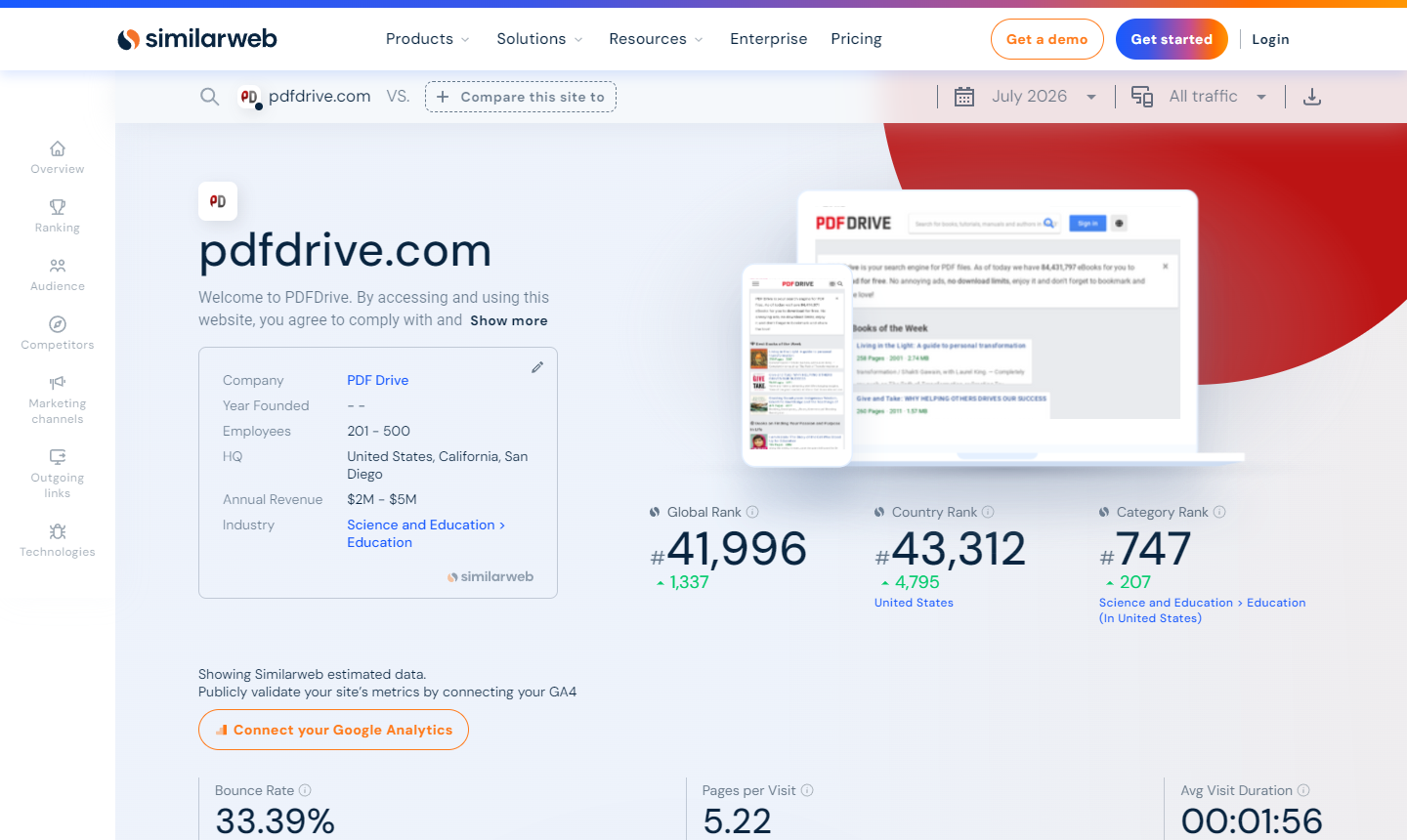The width and height of the screenshot is (1407, 840).
Task: Show Country Rank info tooltip icon
Action: (988, 512)
